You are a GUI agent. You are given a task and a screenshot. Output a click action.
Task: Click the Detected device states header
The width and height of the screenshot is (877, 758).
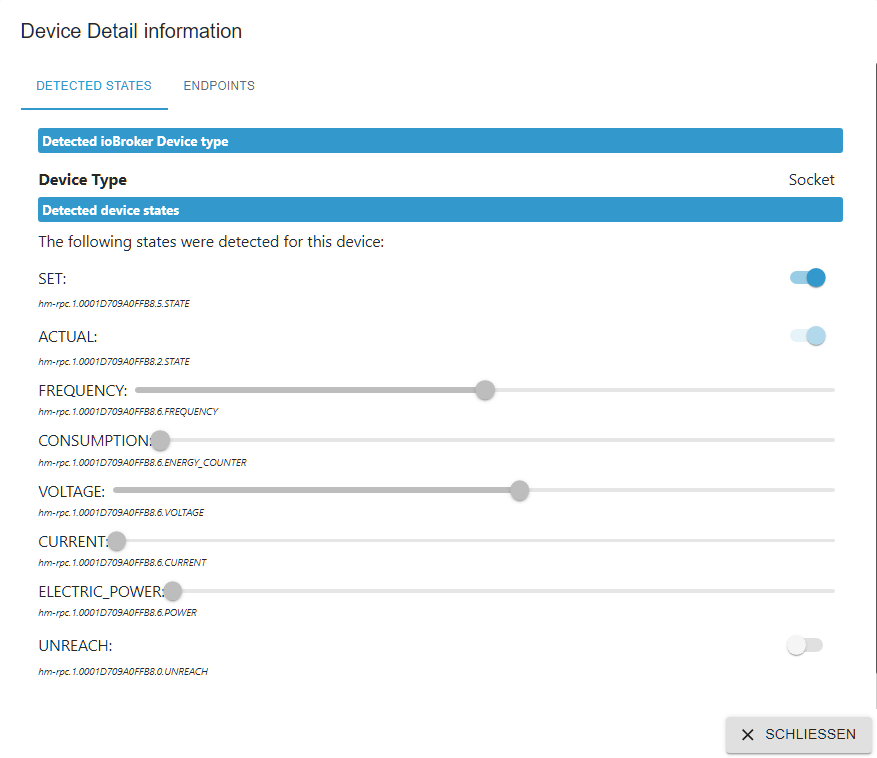pyautogui.click(x=440, y=210)
